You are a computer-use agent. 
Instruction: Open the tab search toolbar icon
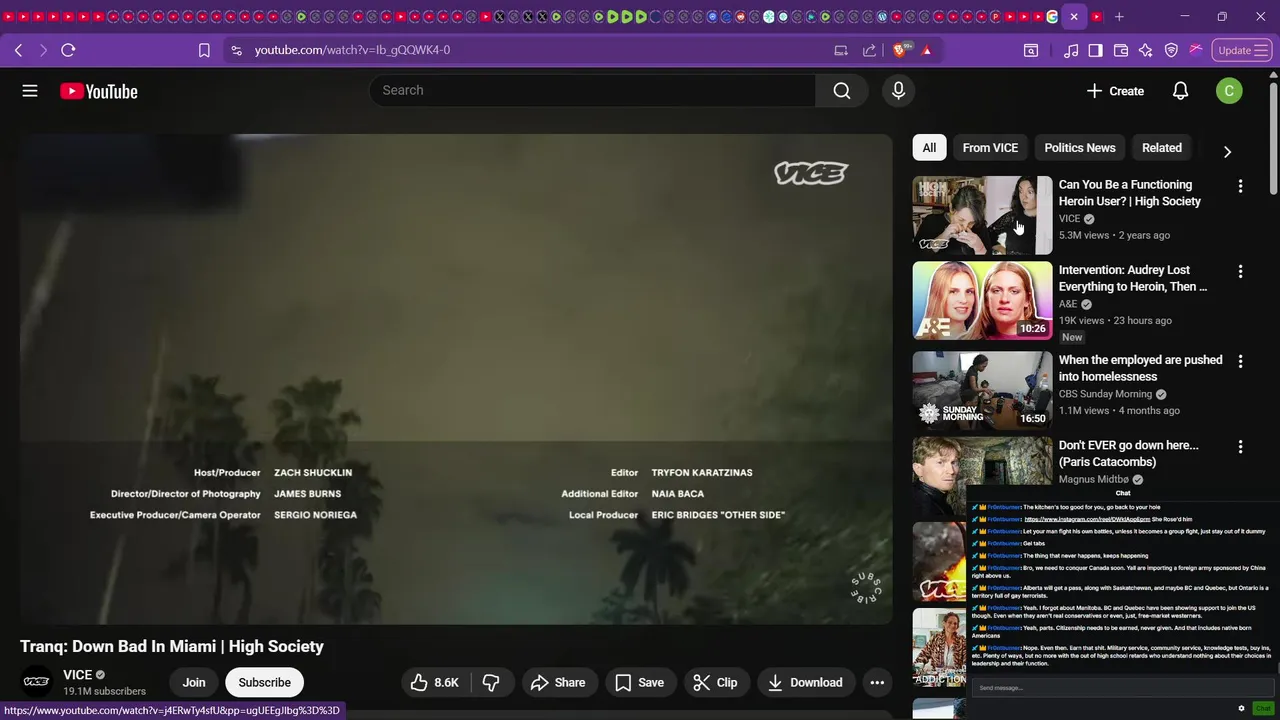(1031, 50)
